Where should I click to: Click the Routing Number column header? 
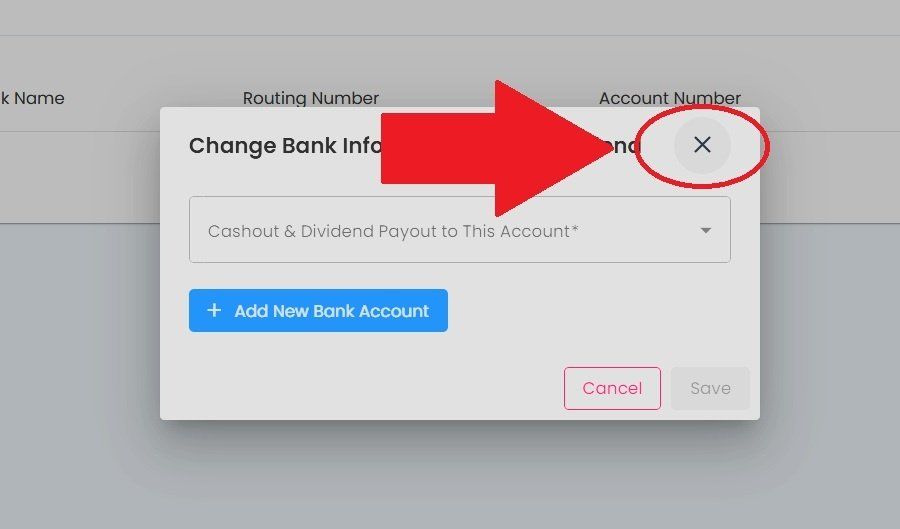tap(311, 98)
